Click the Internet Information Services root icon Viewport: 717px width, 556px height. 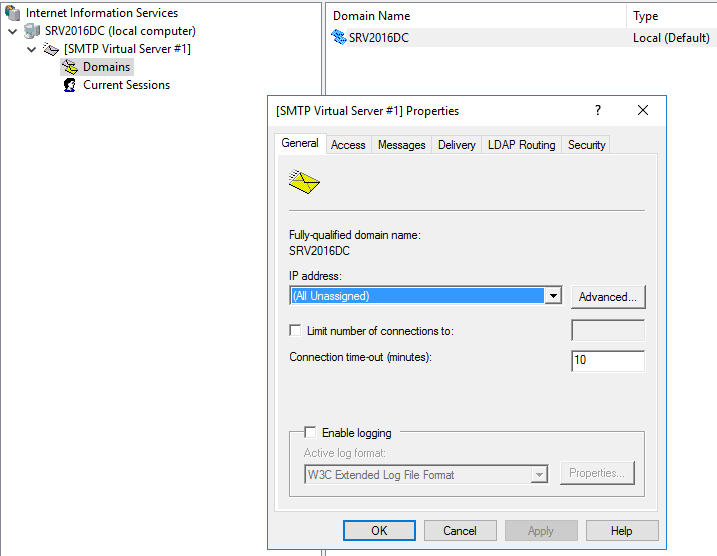tap(12, 13)
